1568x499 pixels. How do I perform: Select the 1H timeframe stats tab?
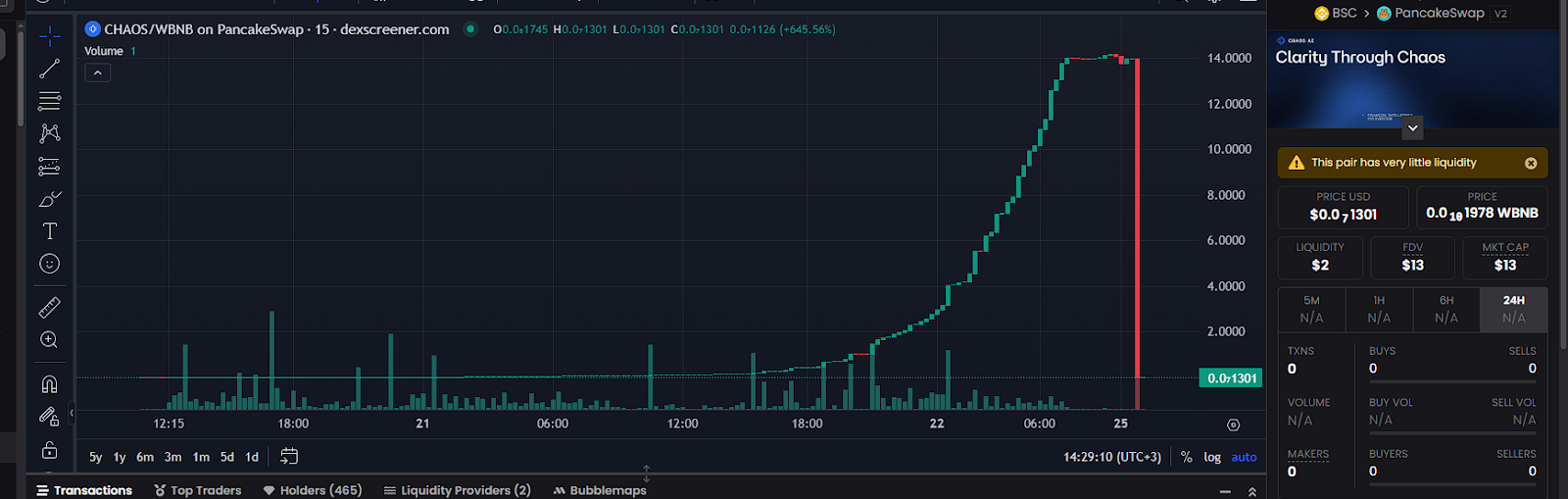click(1379, 310)
